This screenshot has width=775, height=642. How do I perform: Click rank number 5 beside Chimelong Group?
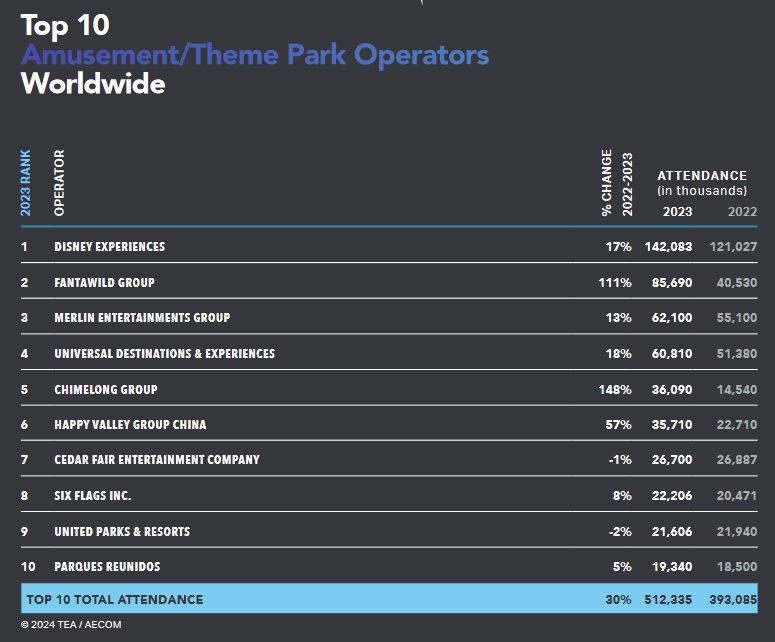(x=24, y=390)
